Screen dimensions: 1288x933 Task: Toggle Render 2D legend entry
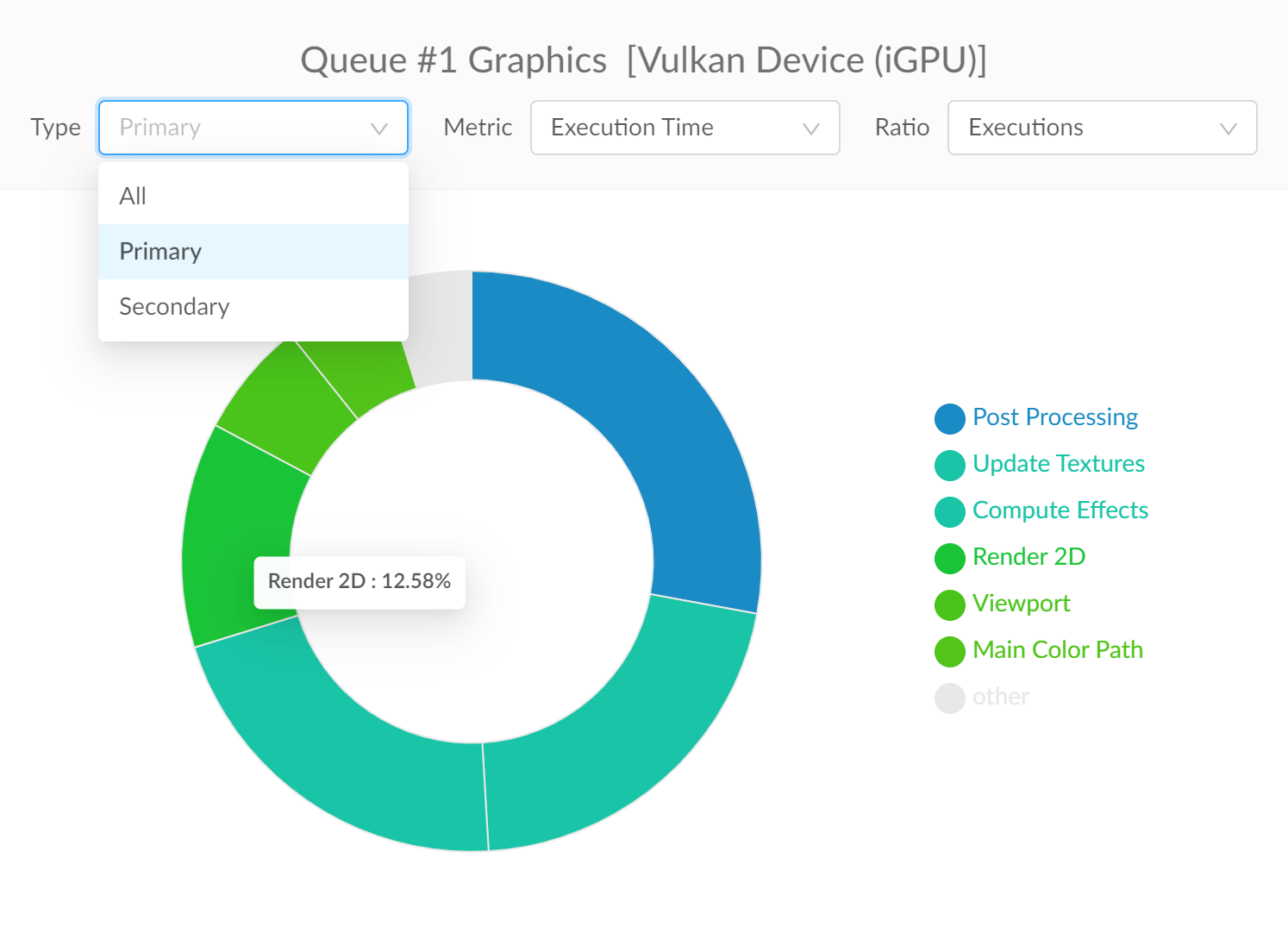[x=1010, y=557]
